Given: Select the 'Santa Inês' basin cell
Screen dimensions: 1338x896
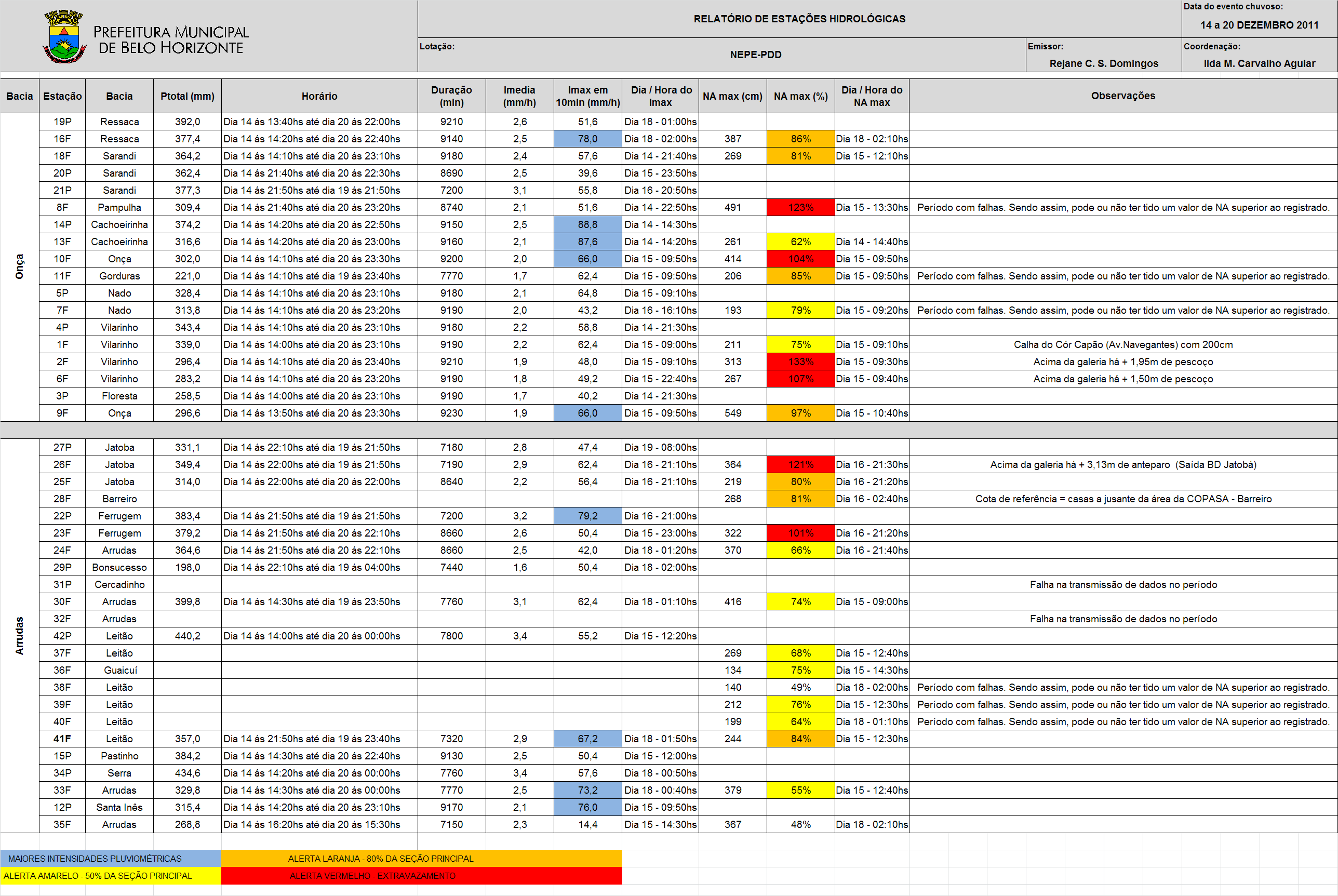Looking at the screenshot, I should click(119, 807).
